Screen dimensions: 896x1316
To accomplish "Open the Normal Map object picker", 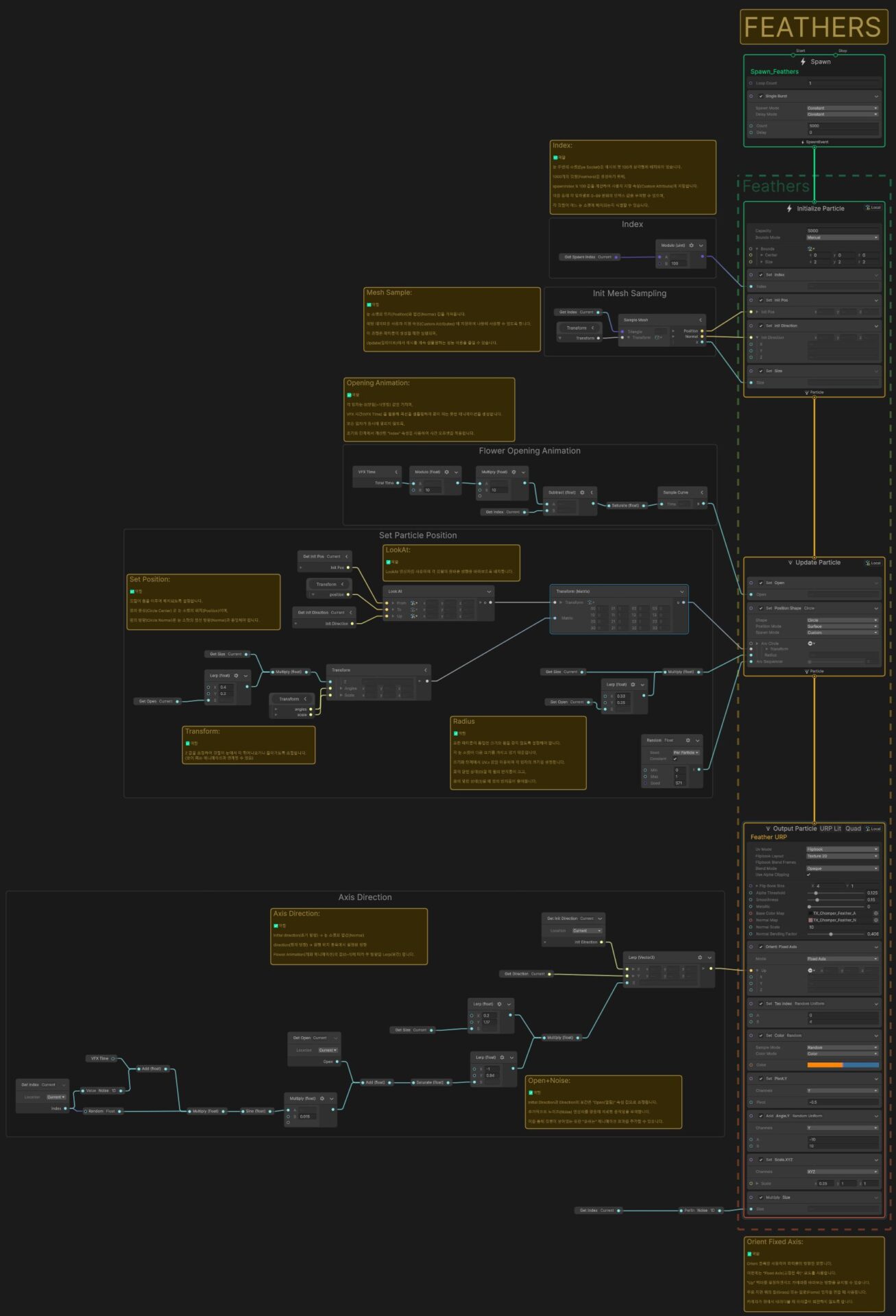I will coord(875,921).
